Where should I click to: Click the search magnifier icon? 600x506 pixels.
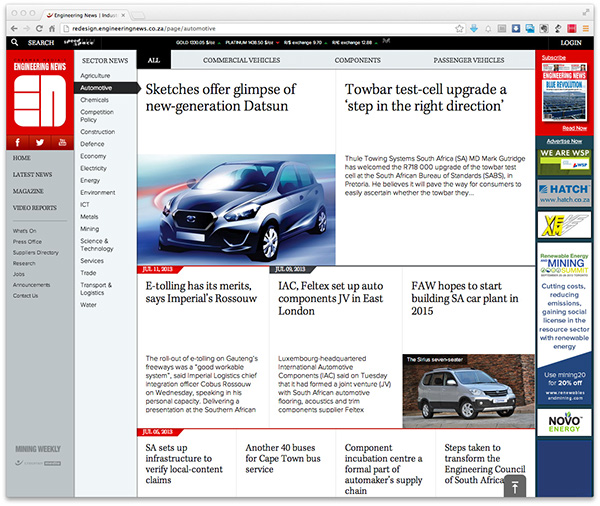(x=15, y=42)
